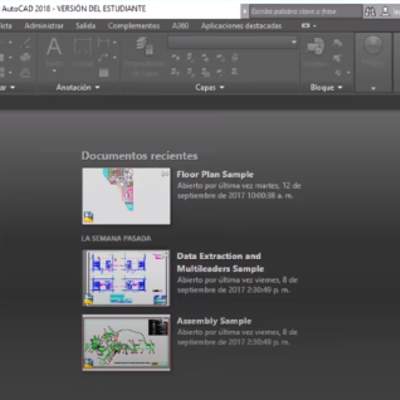Expand the arrow left of search box
The image size is (400, 400).
245,11
